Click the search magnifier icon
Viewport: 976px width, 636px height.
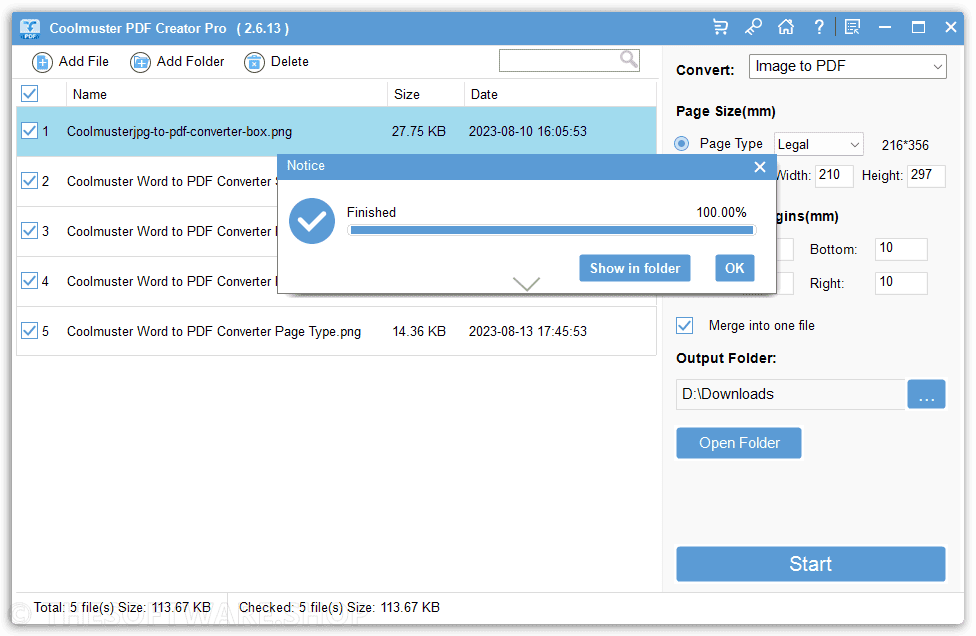(x=629, y=60)
